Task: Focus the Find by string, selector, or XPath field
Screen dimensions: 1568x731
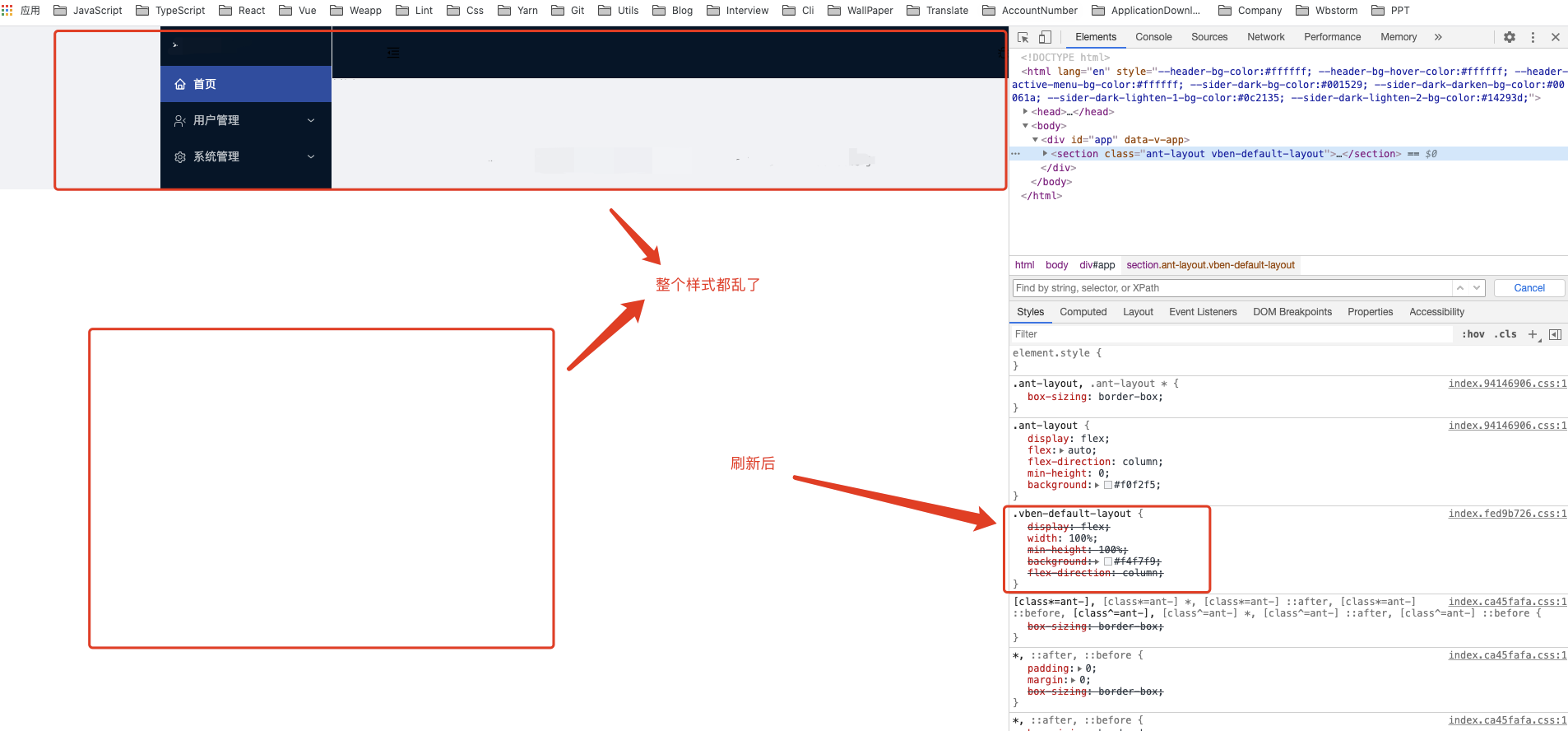Action: pyautogui.click(x=1232, y=288)
